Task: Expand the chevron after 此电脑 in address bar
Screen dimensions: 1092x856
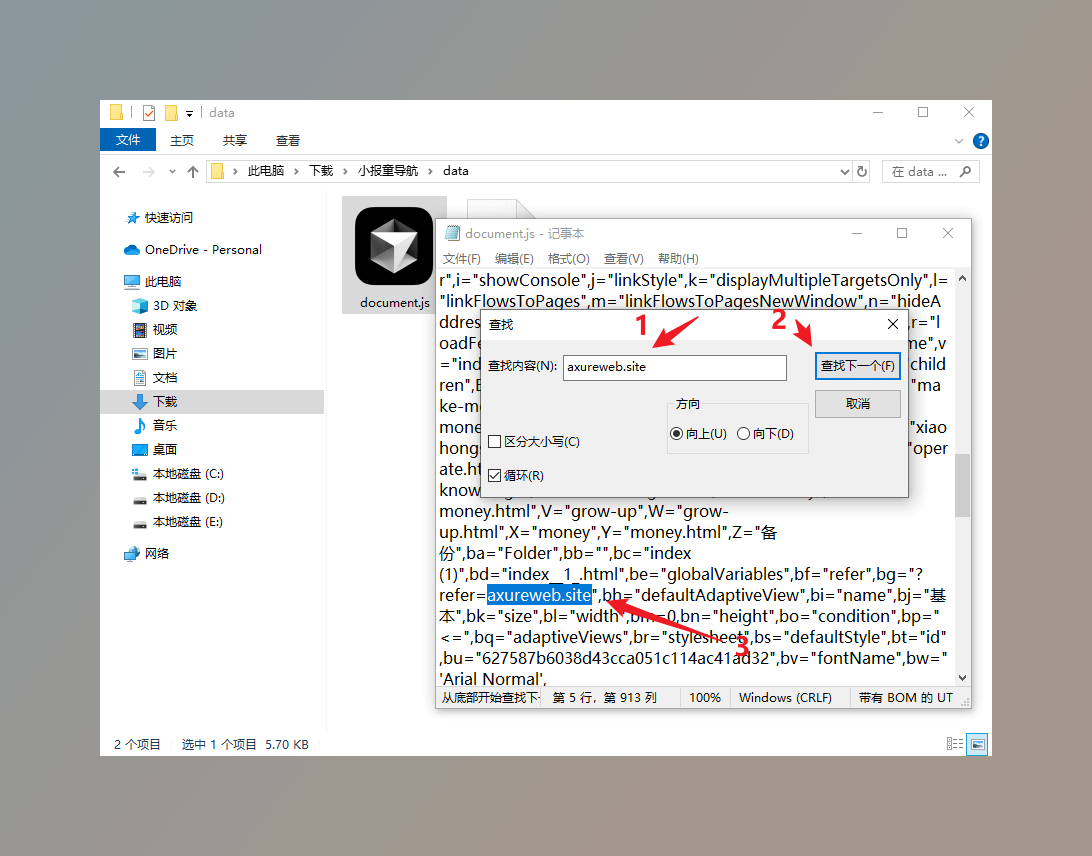Action: pyautogui.click(x=297, y=171)
